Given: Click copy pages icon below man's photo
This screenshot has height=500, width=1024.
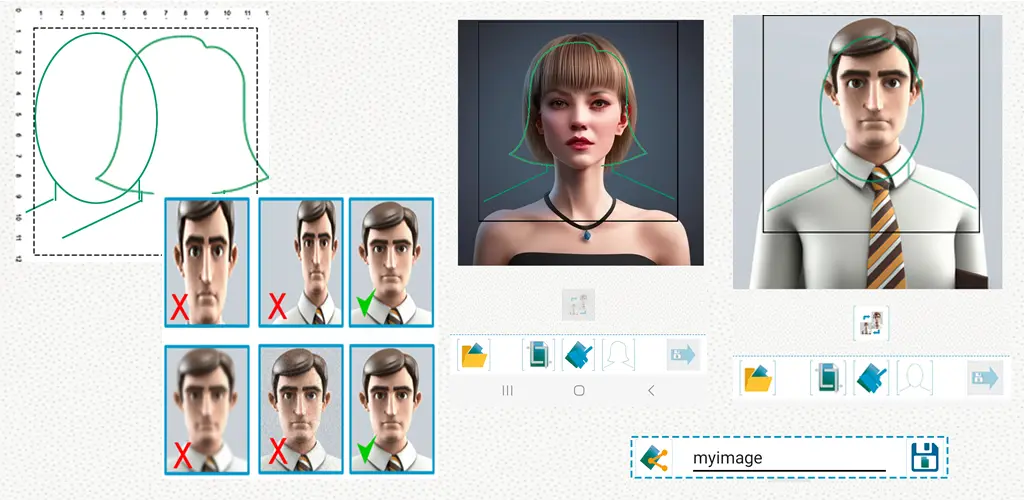Looking at the screenshot, I should [828, 378].
